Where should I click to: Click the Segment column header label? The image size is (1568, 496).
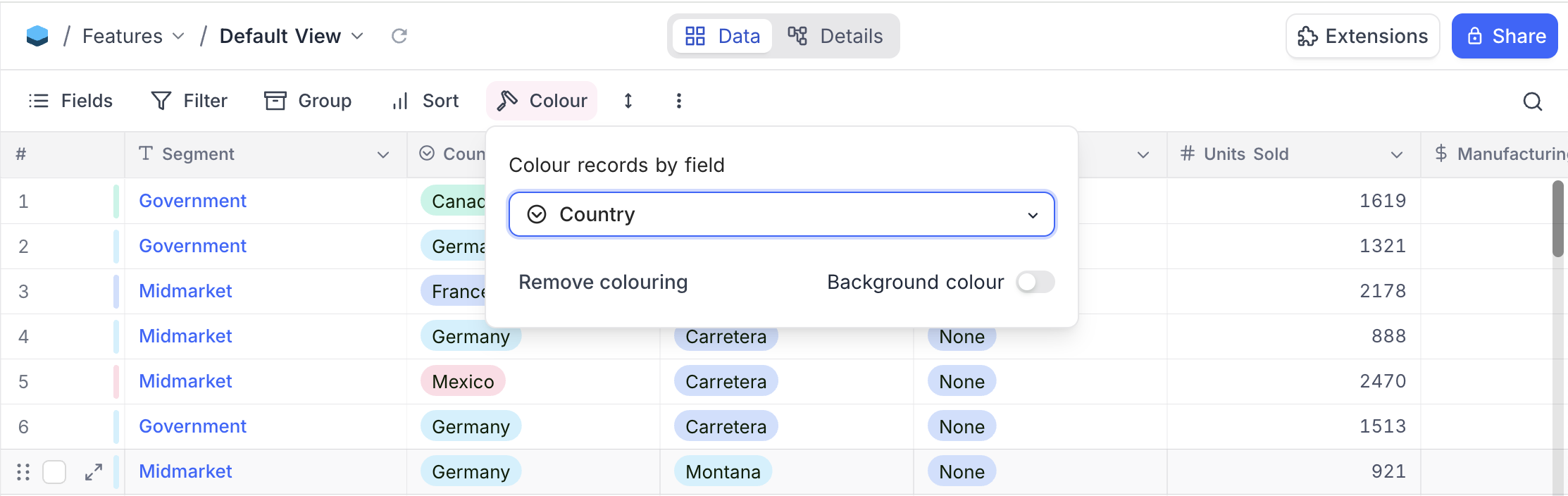pos(198,154)
